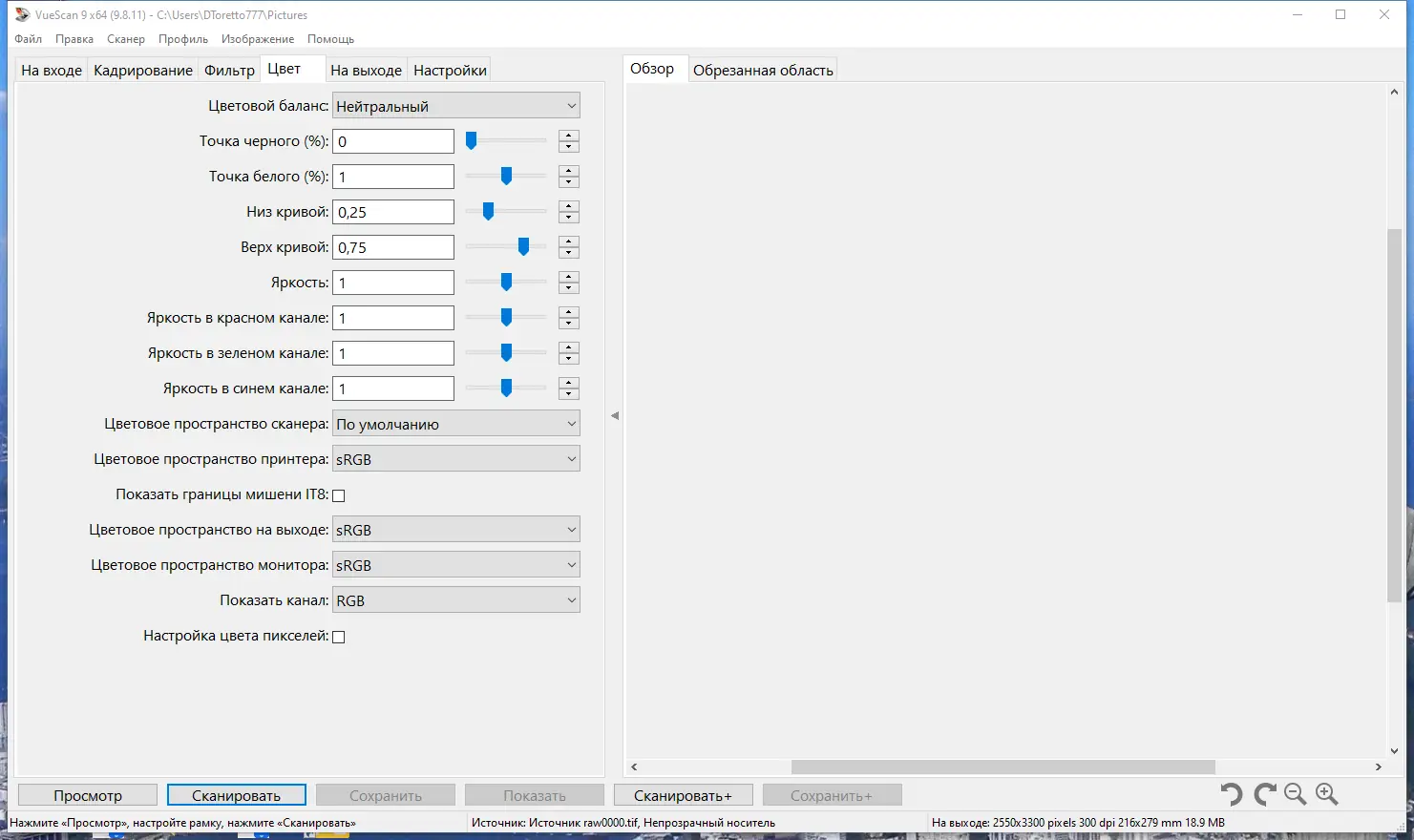Zoom out using the minus magnifier icon
The width and height of the screenshot is (1414, 840).
coord(1296,794)
